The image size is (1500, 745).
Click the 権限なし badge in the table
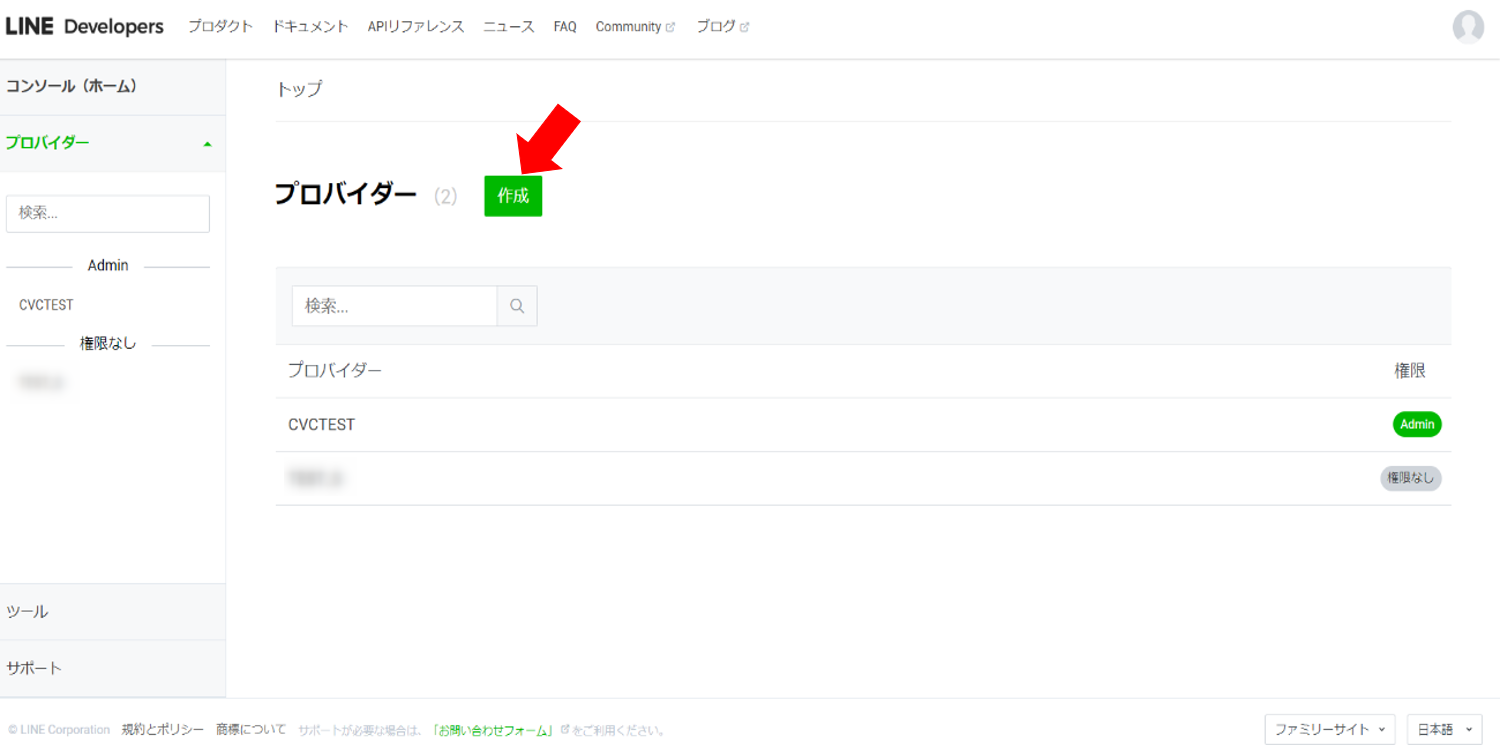(x=1411, y=478)
